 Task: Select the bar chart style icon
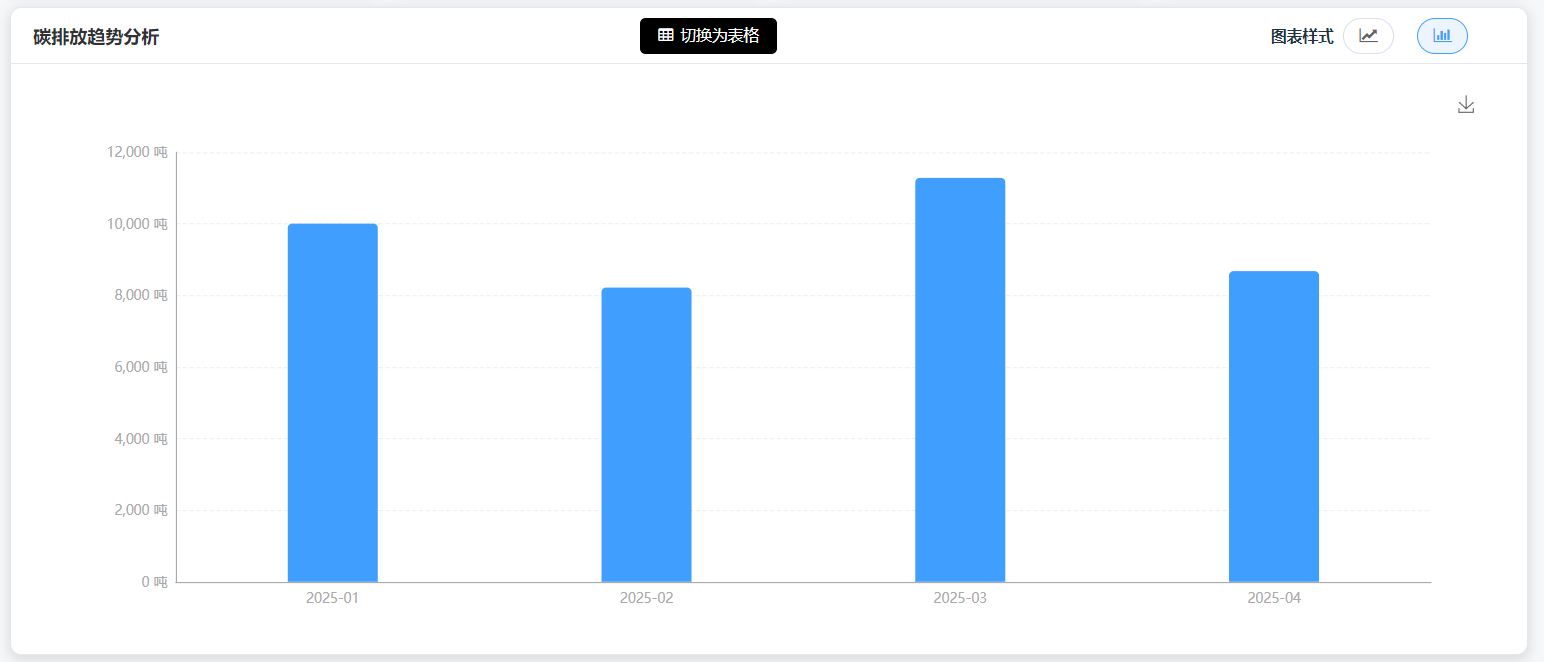[x=1442, y=36]
